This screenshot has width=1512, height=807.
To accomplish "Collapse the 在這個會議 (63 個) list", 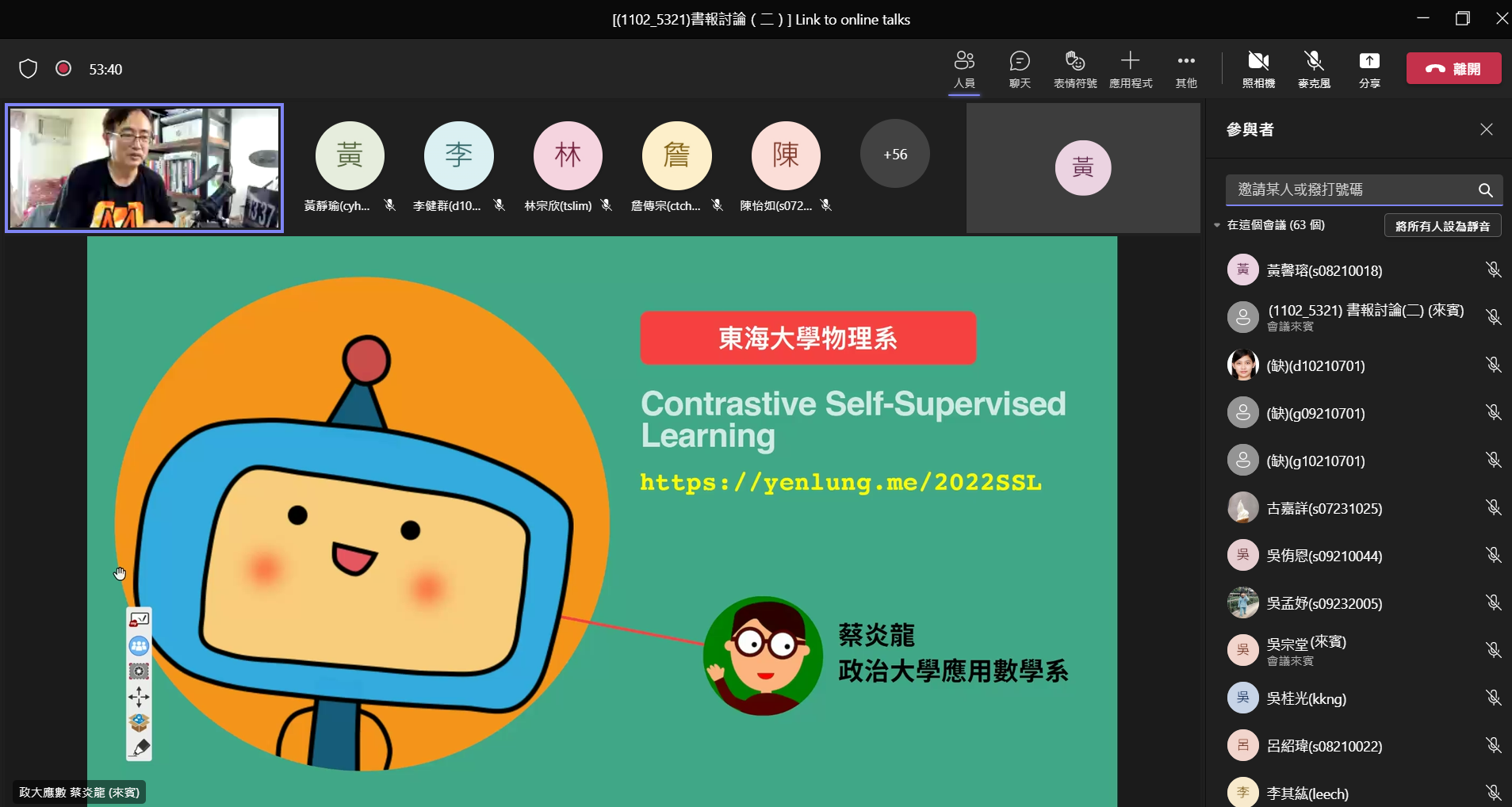I will point(1217,225).
